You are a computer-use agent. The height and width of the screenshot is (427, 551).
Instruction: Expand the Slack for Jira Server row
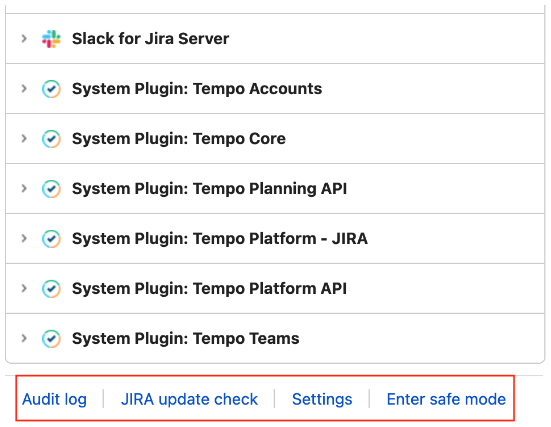click(24, 38)
